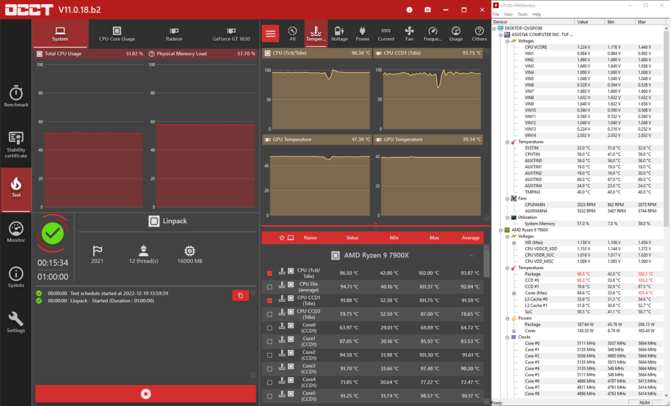The height and width of the screenshot is (406, 670).
Task: Stop the running Linpack test
Action: click(x=146, y=394)
